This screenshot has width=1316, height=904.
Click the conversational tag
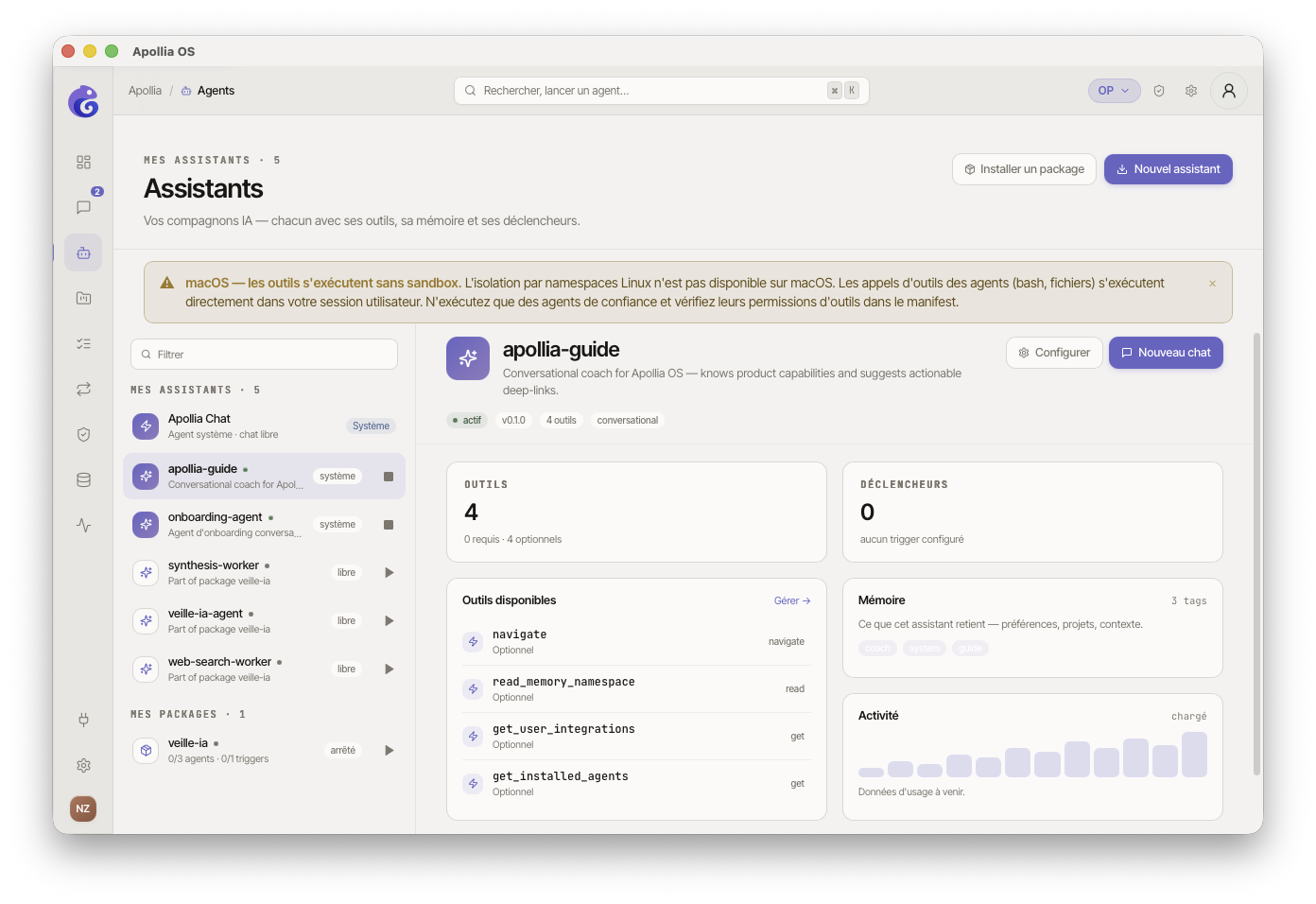[x=628, y=421]
